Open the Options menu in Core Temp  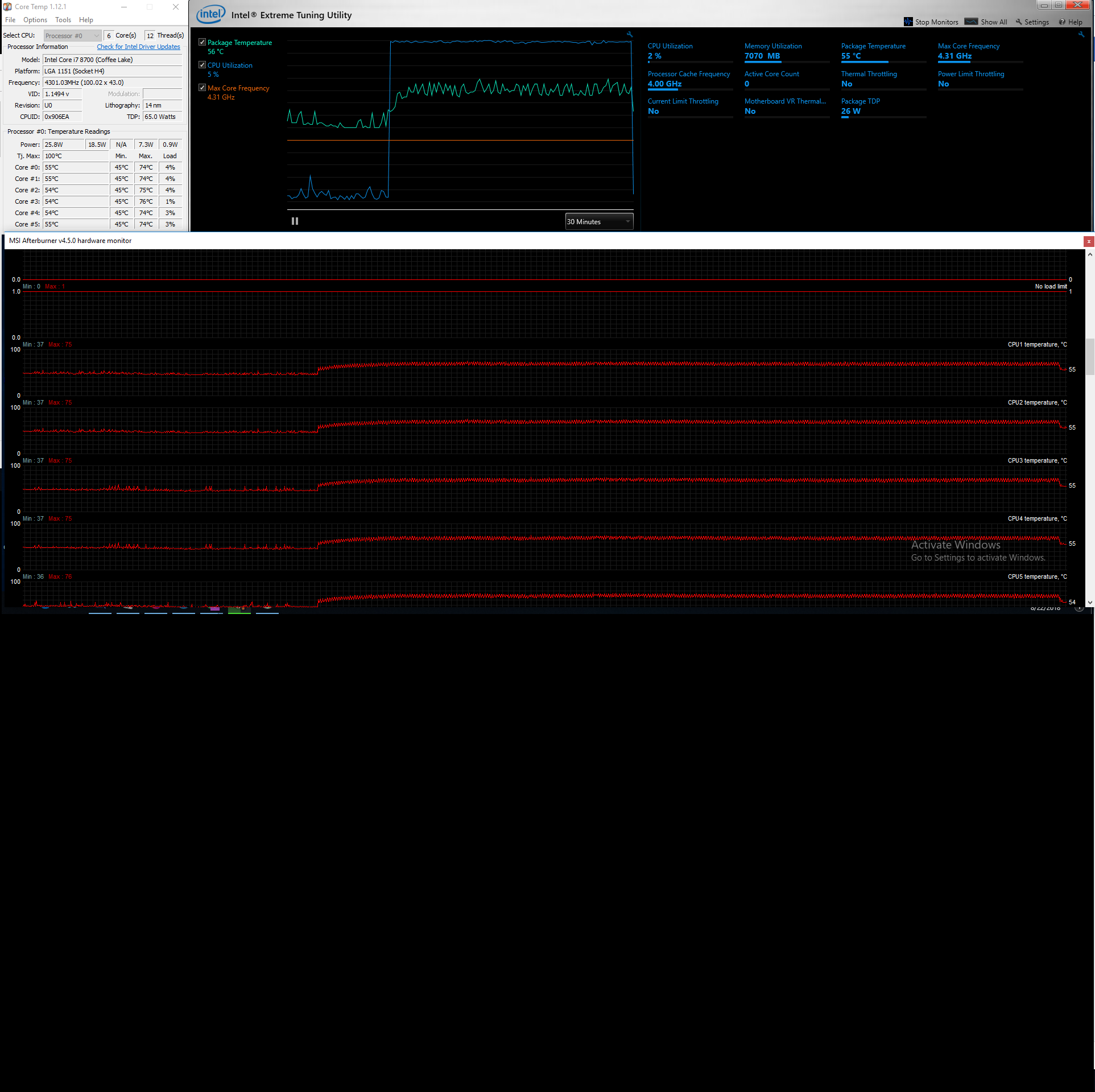pyautogui.click(x=35, y=20)
